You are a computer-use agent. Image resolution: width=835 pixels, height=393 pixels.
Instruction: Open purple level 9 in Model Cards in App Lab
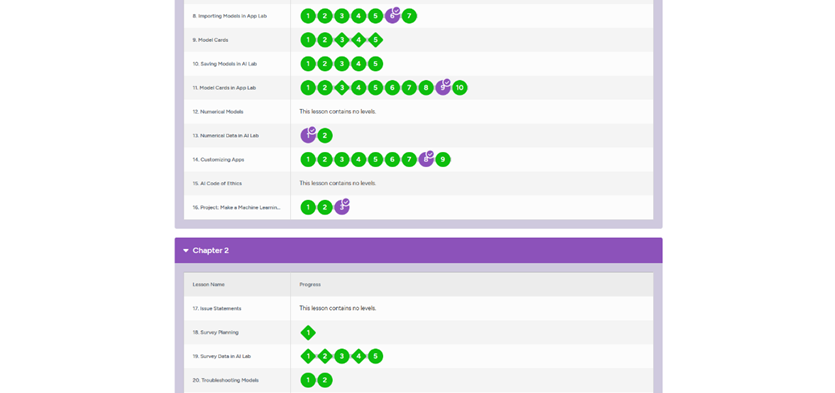pos(443,87)
